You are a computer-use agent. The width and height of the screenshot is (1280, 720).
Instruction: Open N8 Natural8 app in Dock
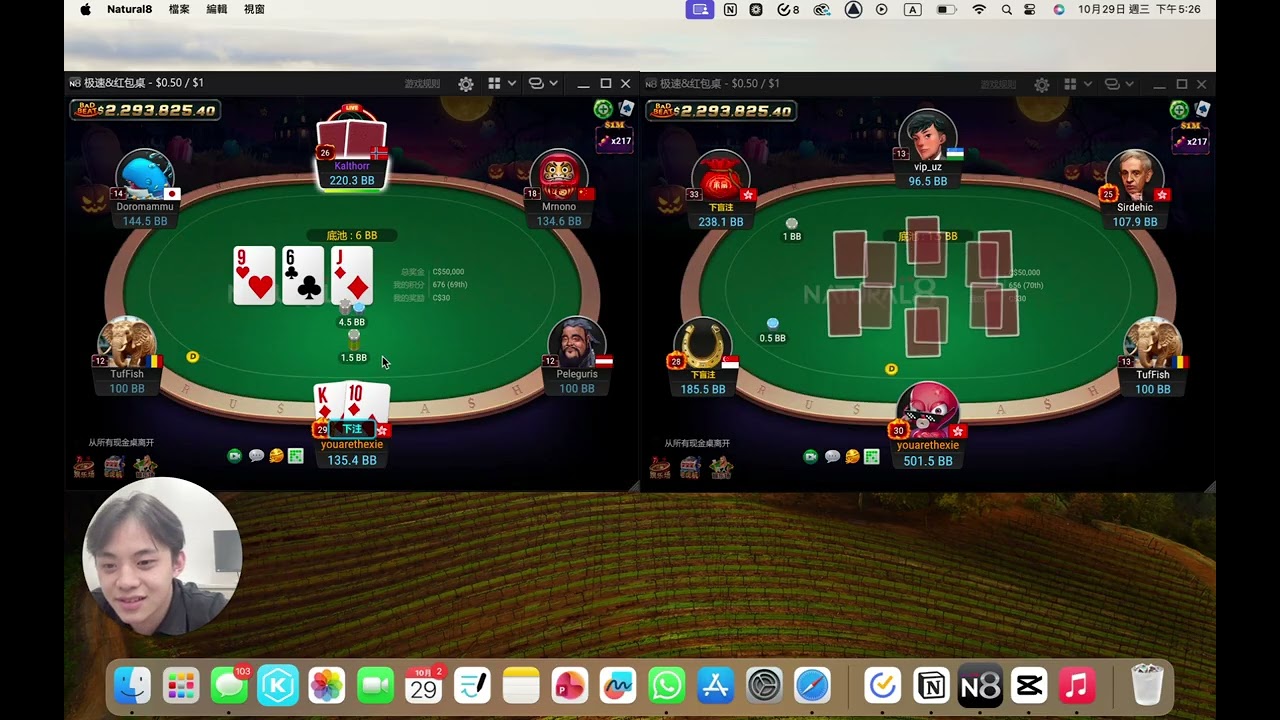980,686
